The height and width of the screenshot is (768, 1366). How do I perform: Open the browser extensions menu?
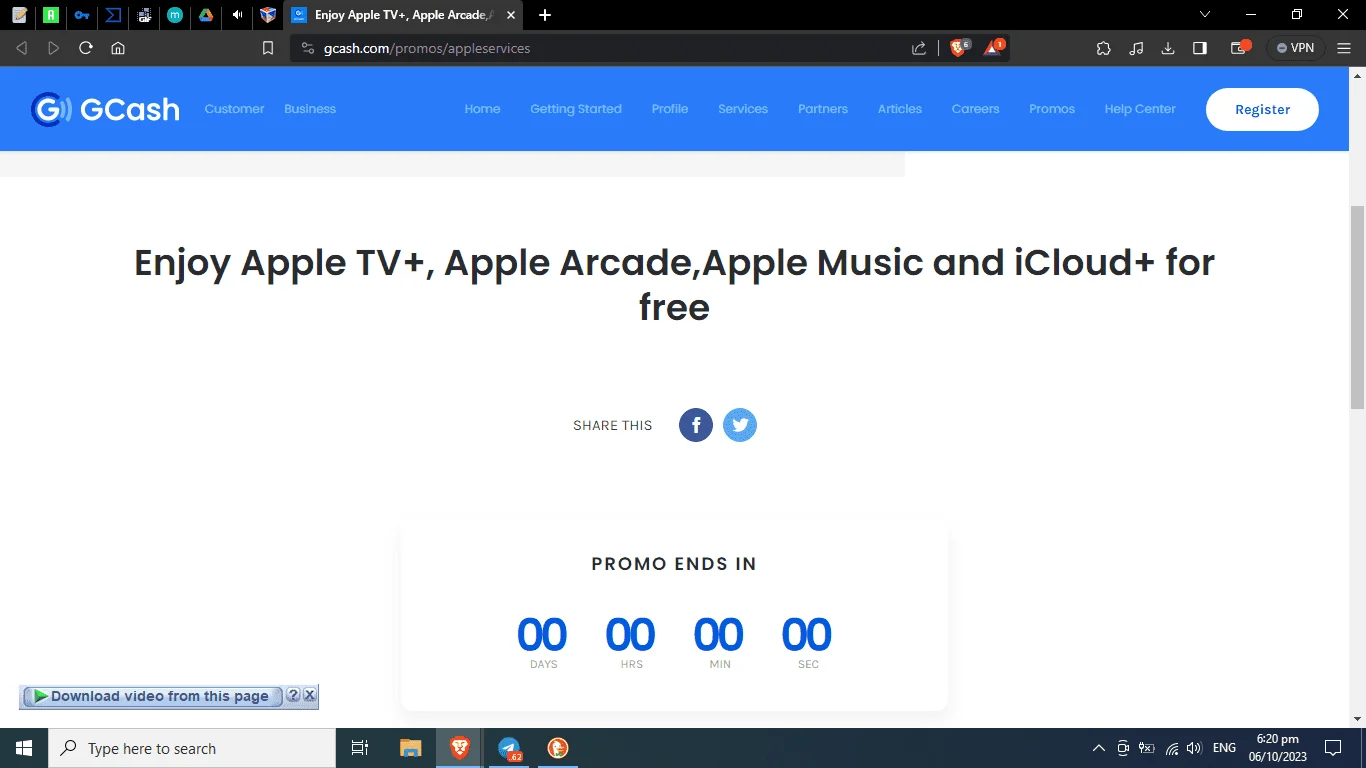[1104, 48]
